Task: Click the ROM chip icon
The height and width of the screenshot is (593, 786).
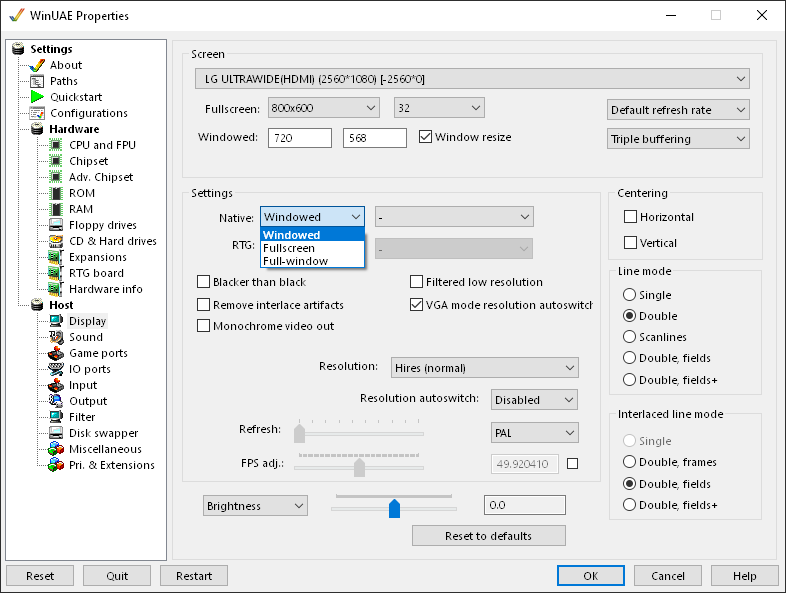Action: tap(57, 193)
